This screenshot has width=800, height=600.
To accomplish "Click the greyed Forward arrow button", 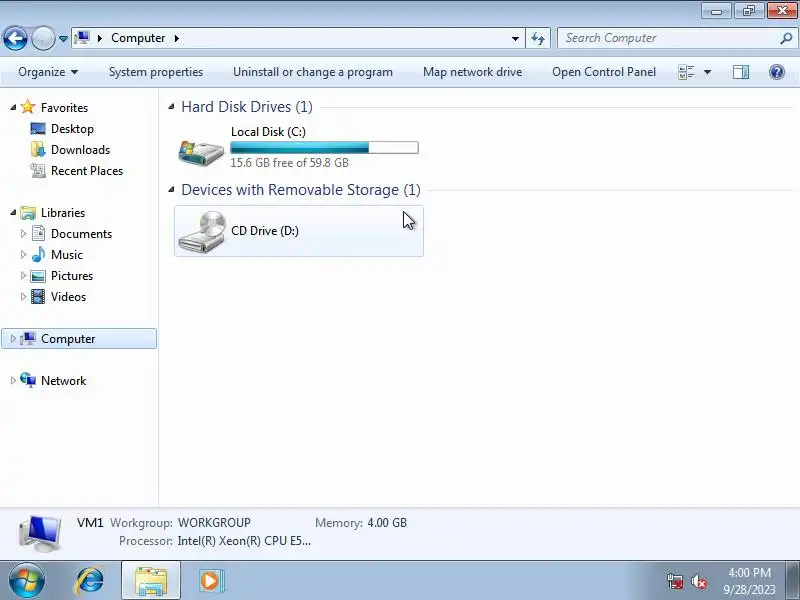I will [x=43, y=38].
